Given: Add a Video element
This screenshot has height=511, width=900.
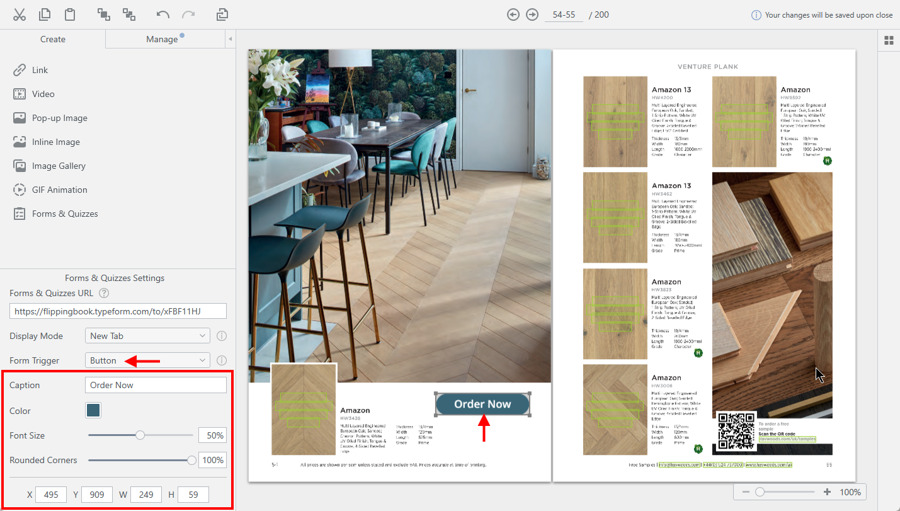Looking at the screenshot, I should click(x=34, y=94).
